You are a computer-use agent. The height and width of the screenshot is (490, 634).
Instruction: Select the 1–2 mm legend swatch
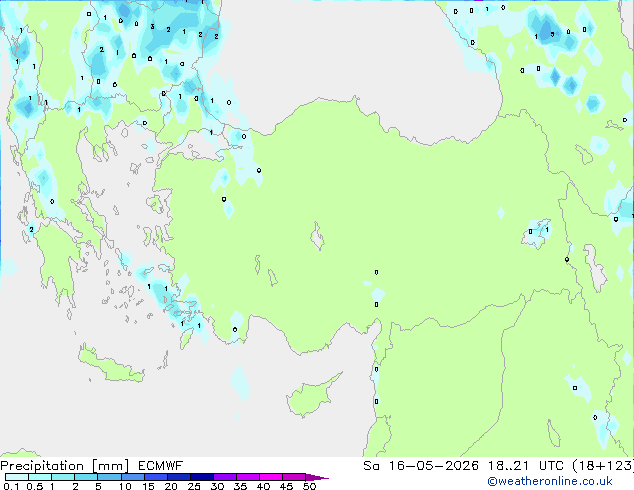63,477
